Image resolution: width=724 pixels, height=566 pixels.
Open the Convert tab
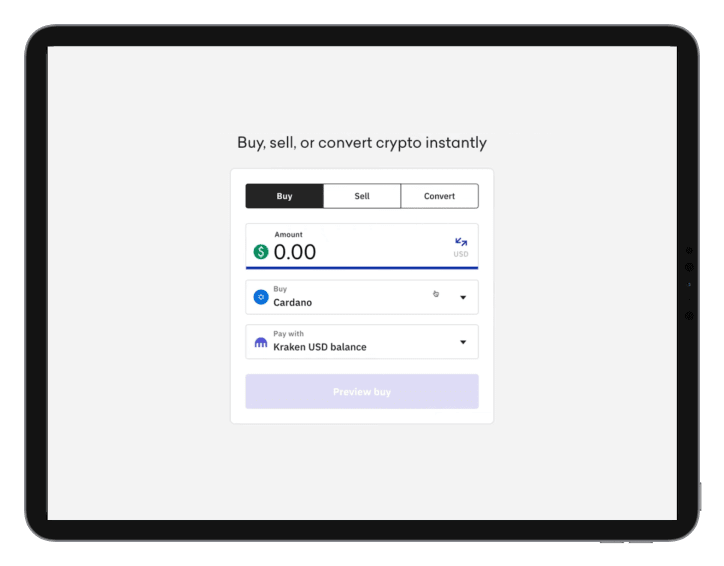(439, 196)
